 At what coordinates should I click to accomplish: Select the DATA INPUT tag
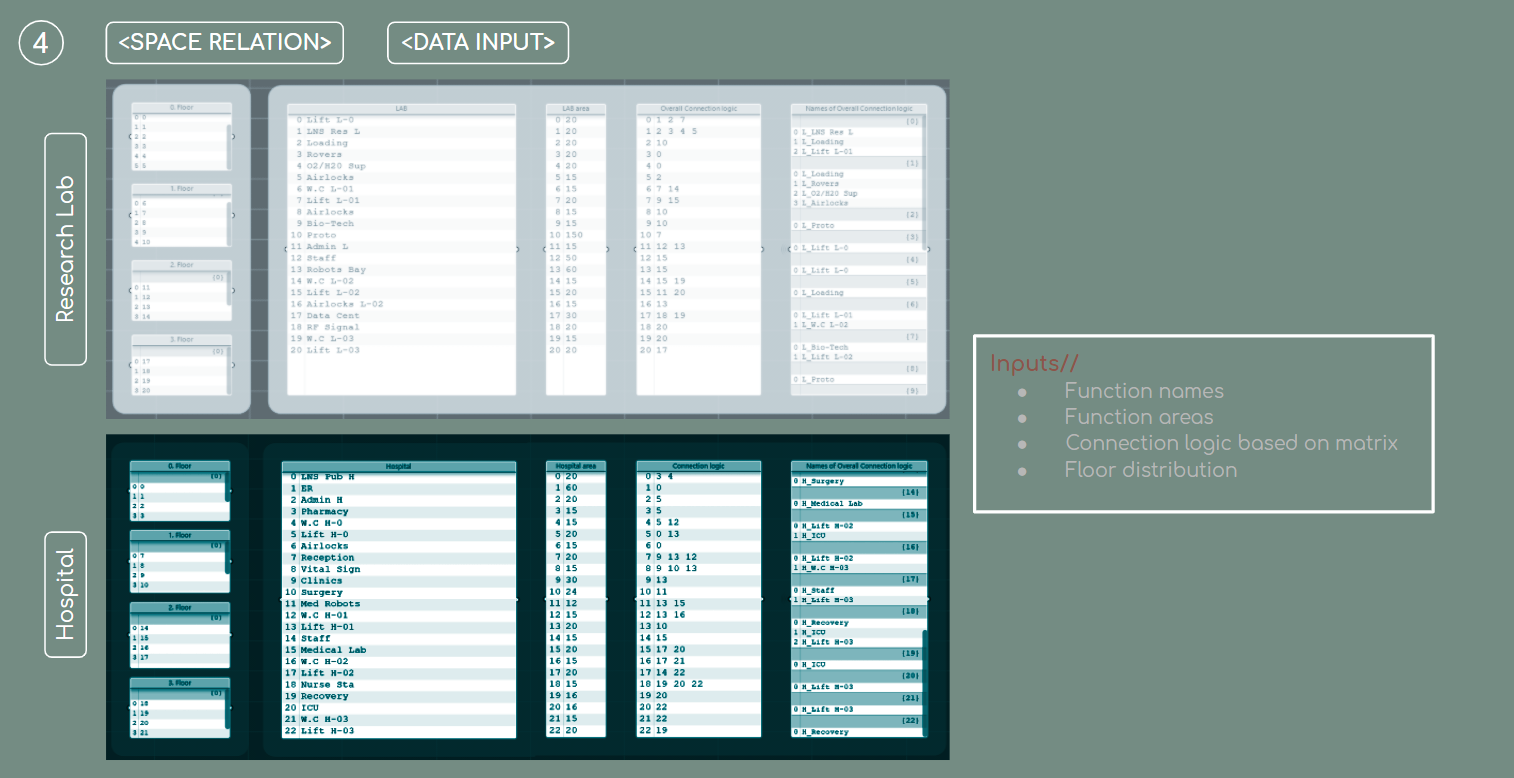478,43
